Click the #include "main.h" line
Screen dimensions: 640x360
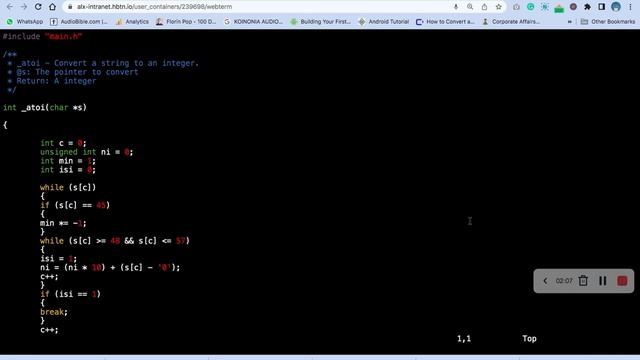(x=42, y=36)
